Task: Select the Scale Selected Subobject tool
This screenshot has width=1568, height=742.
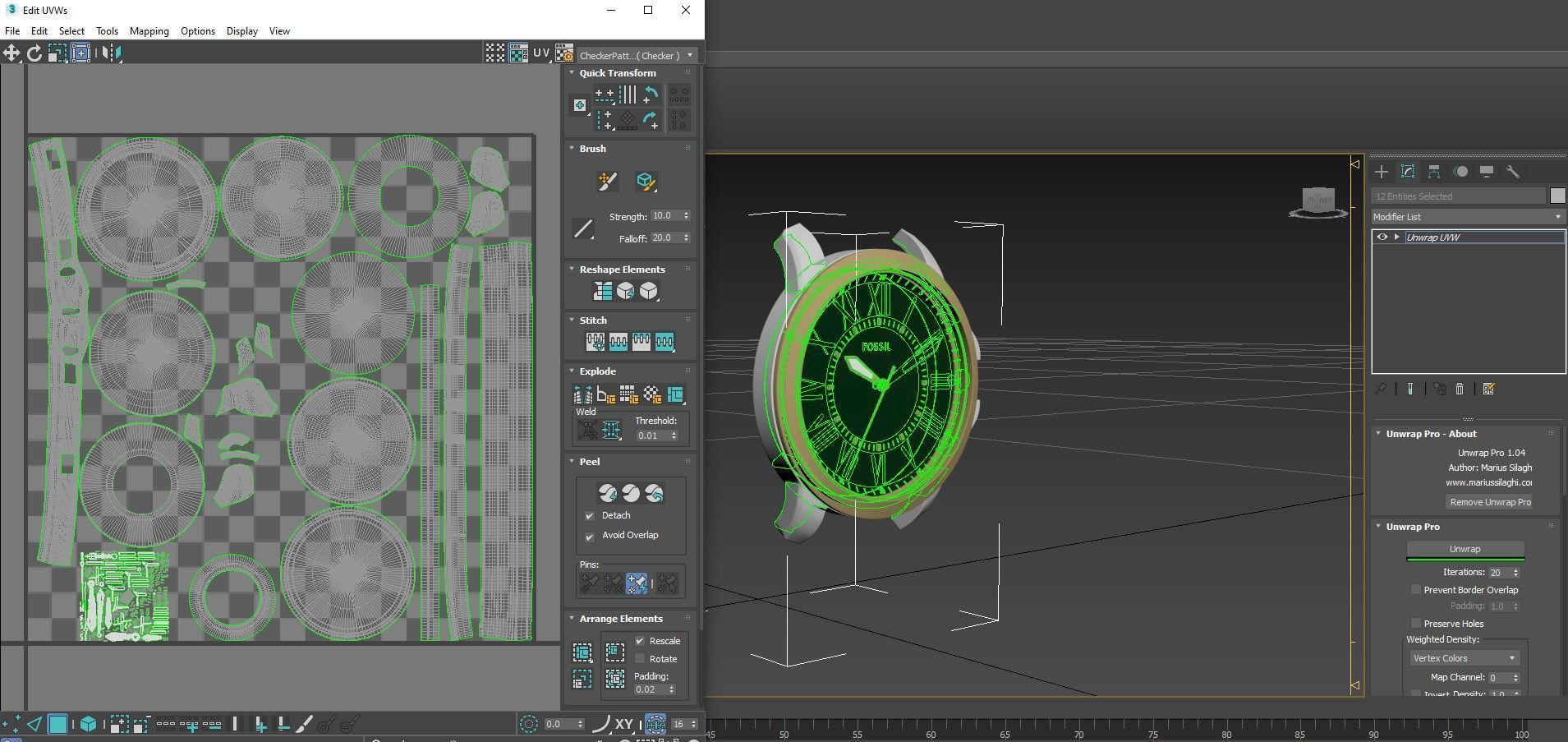Action: [x=57, y=53]
